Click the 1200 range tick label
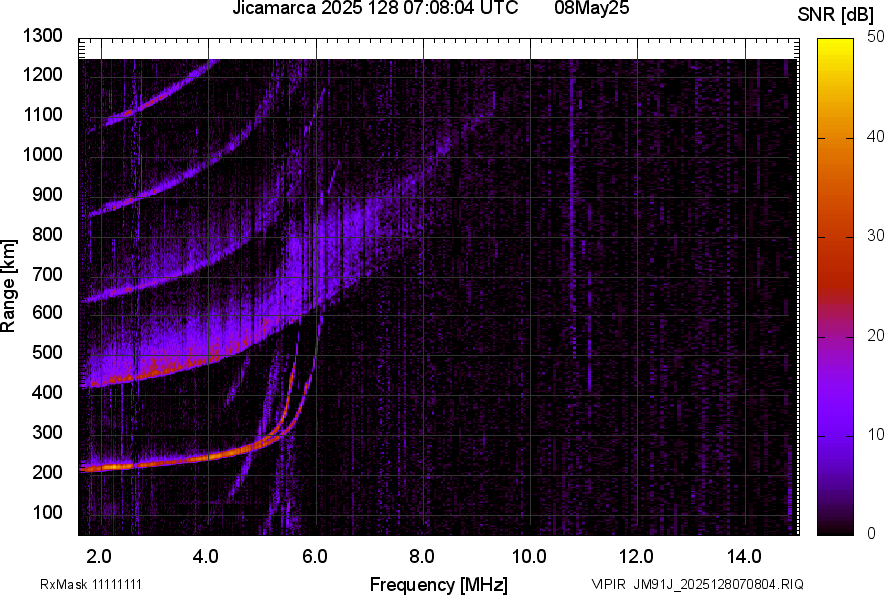This screenshot has width=884, height=595. [42, 74]
